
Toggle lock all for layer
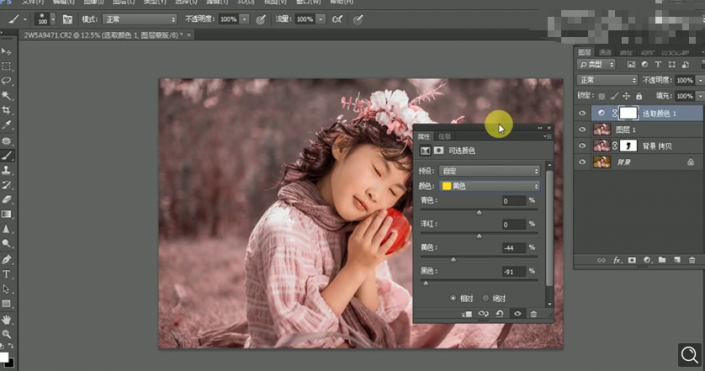pyautogui.click(x=639, y=96)
